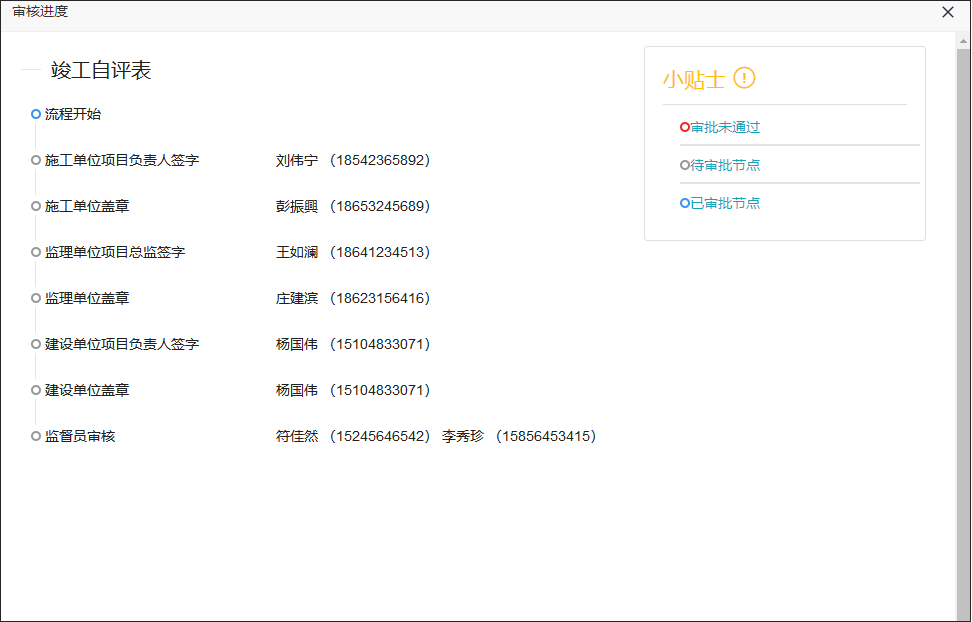Viewport: 972px width, 622px height.
Task: Click the node circle beside 监理单位盖章
Action: [x=36, y=298]
